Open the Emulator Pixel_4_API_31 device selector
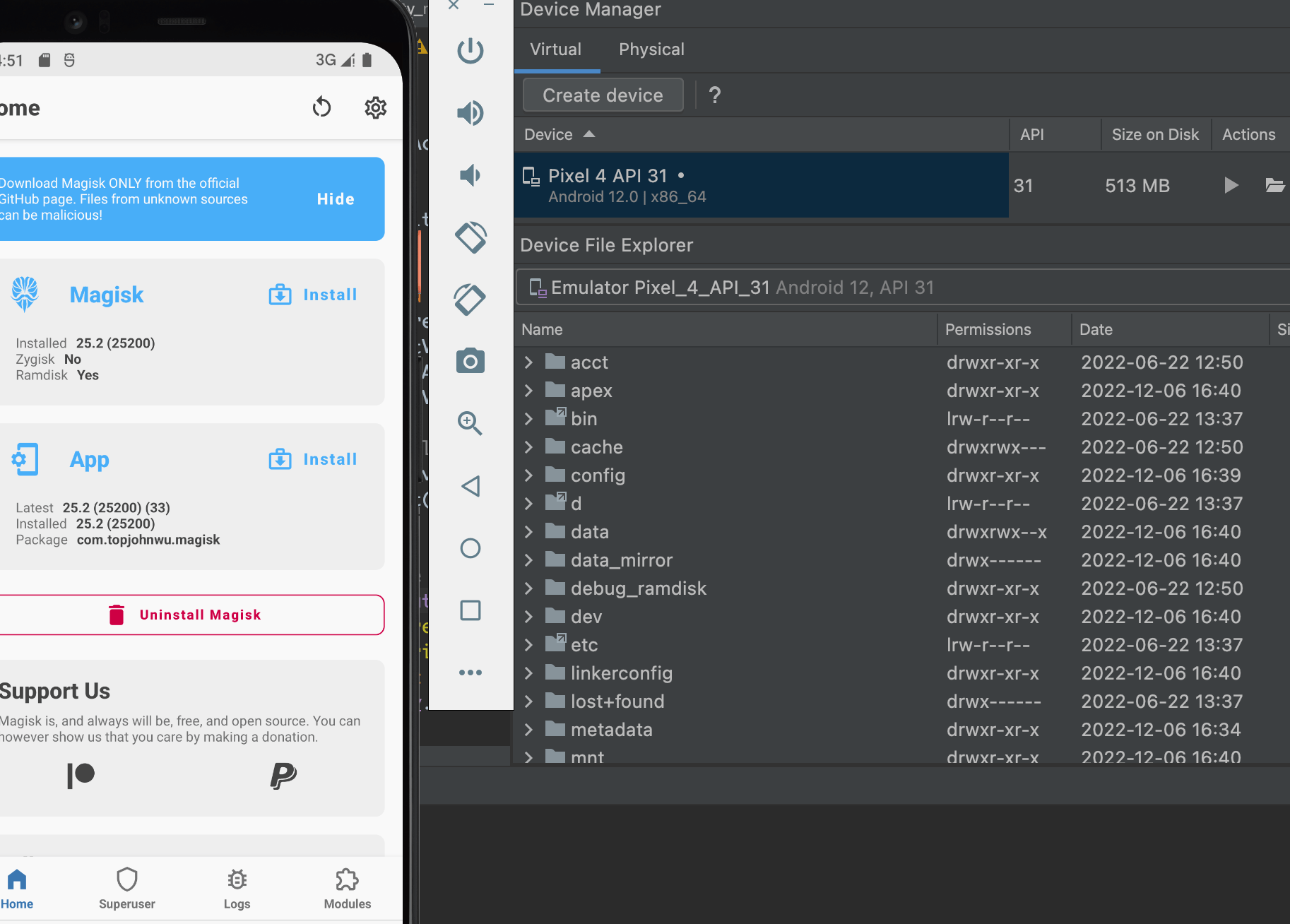 (903, 288)
